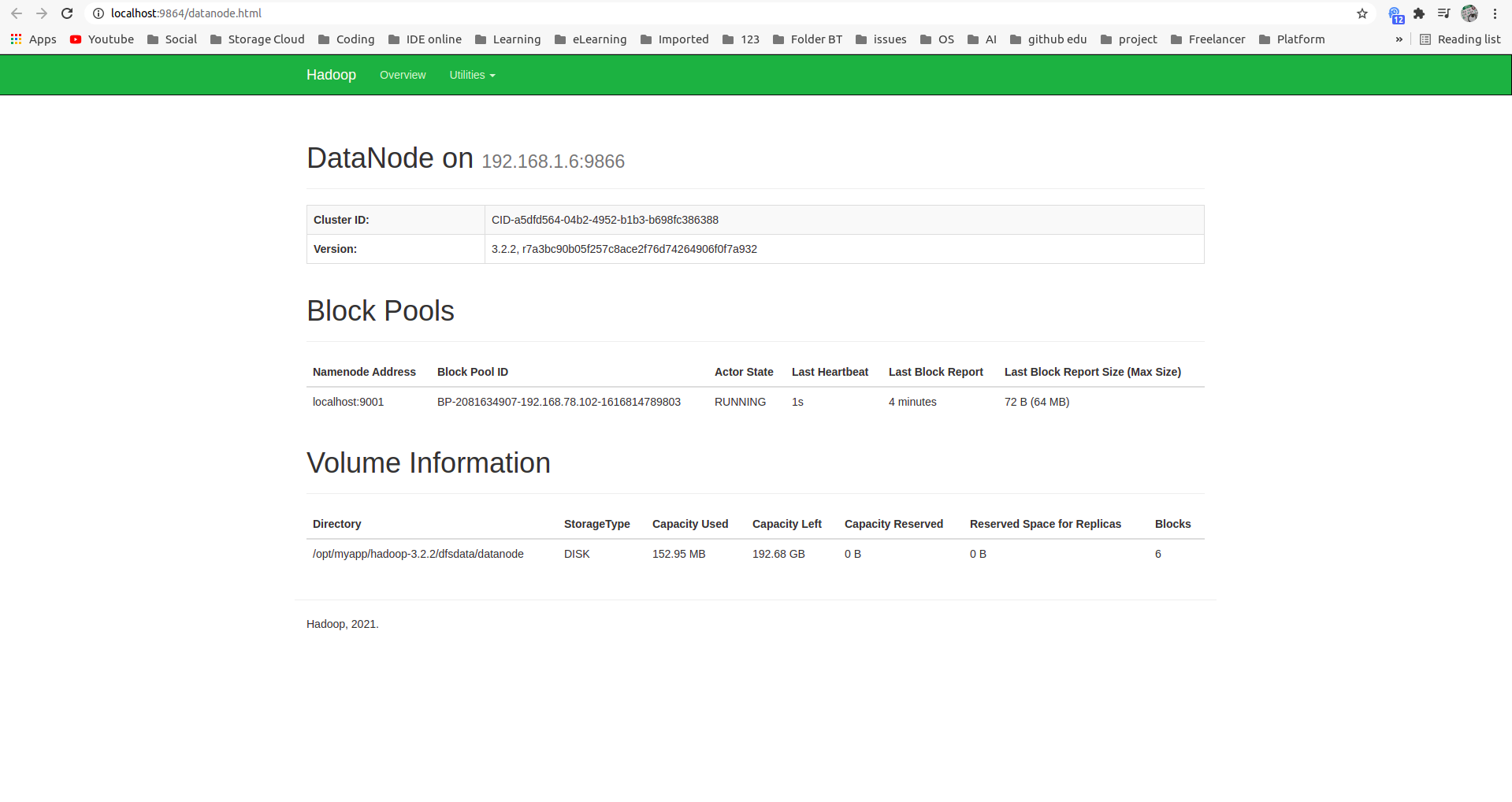Go forward in browser history
The width and height of the screenshot is (1512, 802).
pyautogui.click(x=42, y=13)
